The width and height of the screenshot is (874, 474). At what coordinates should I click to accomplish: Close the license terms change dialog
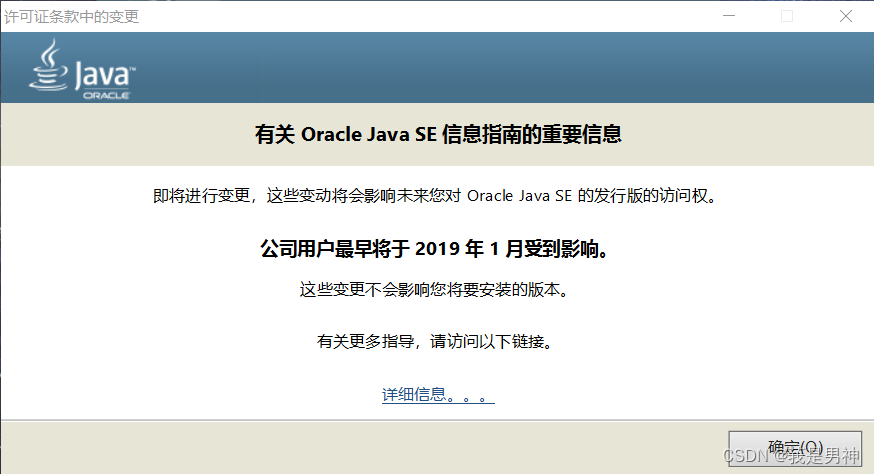tap(846, 16)
